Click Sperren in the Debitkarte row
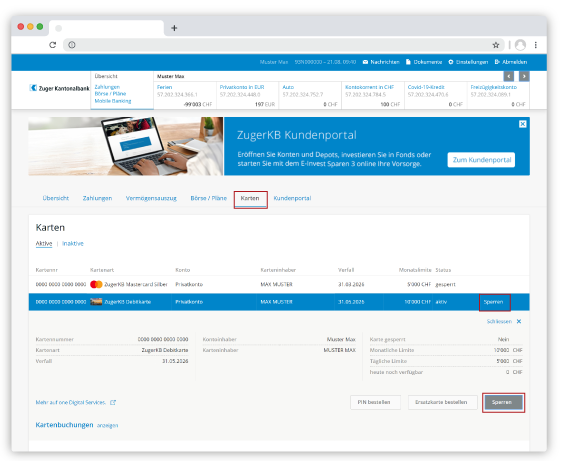 coord(493,302)
